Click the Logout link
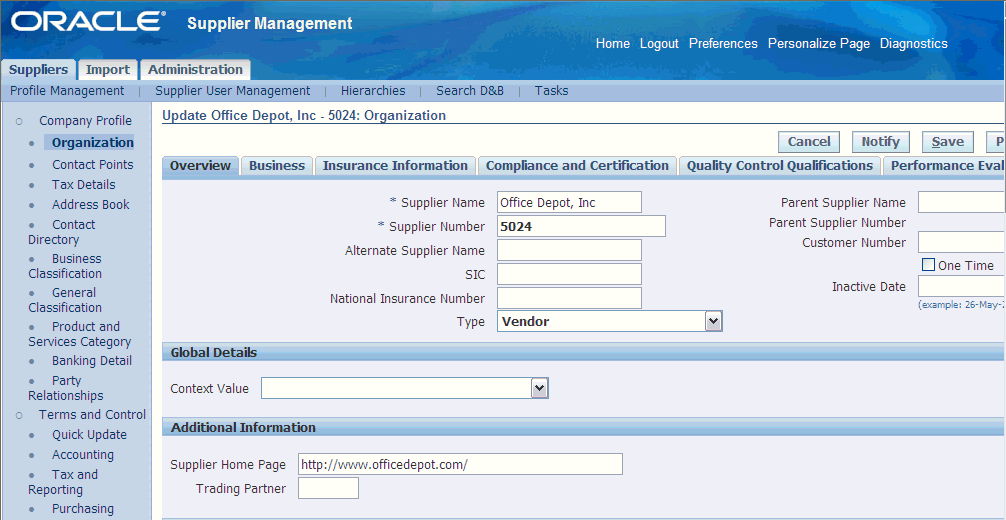Screen dimensions: 1006x520 659,44
